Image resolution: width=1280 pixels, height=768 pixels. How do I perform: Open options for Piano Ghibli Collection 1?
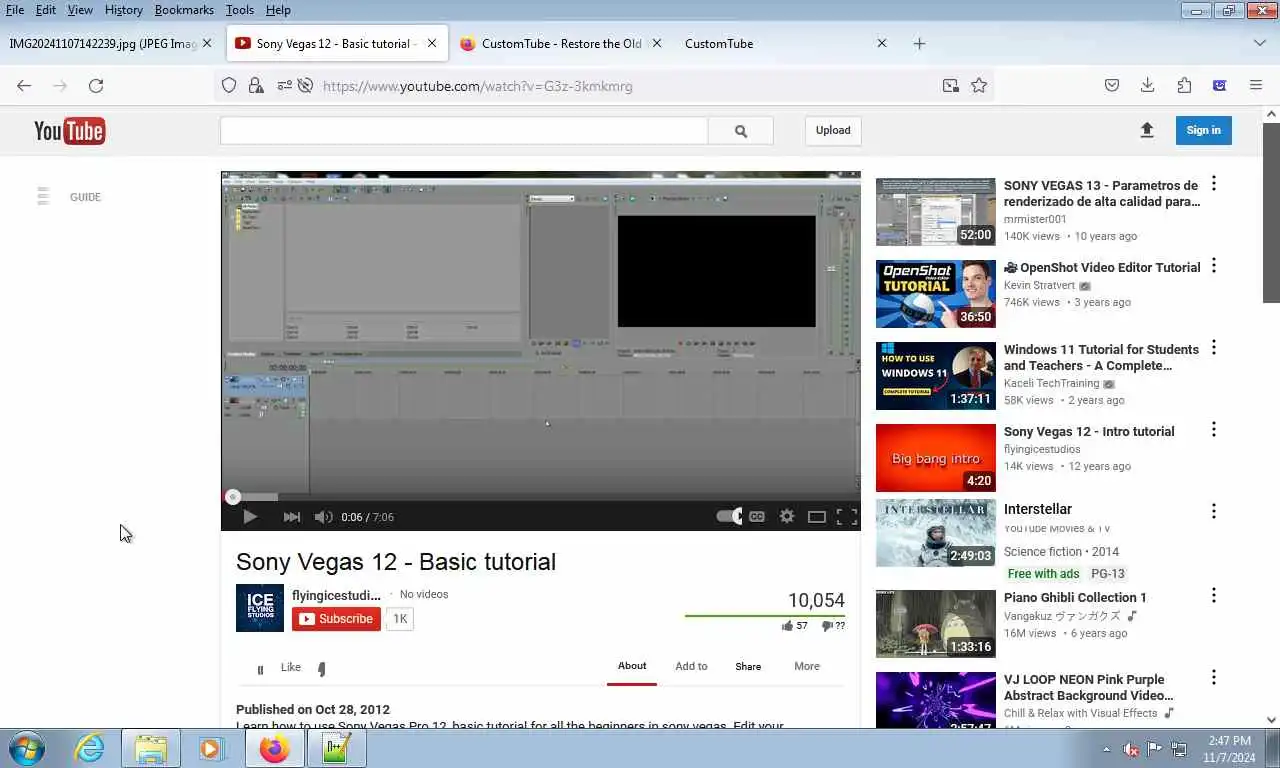pos(1214,596)
